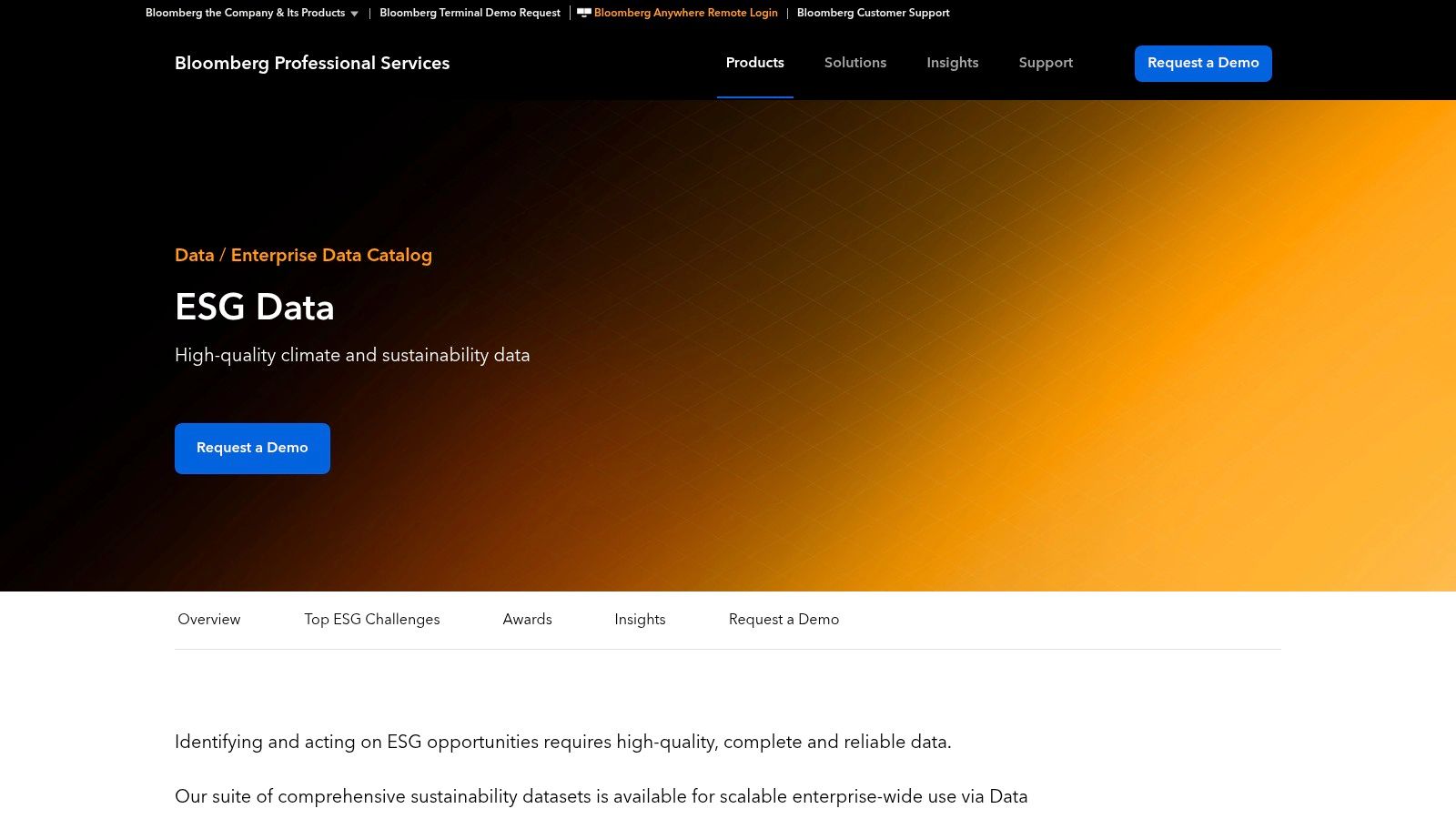Click the header Request a Demo button
The height and width of the screenshot is (819, 1456).
tap(1203, 64)
